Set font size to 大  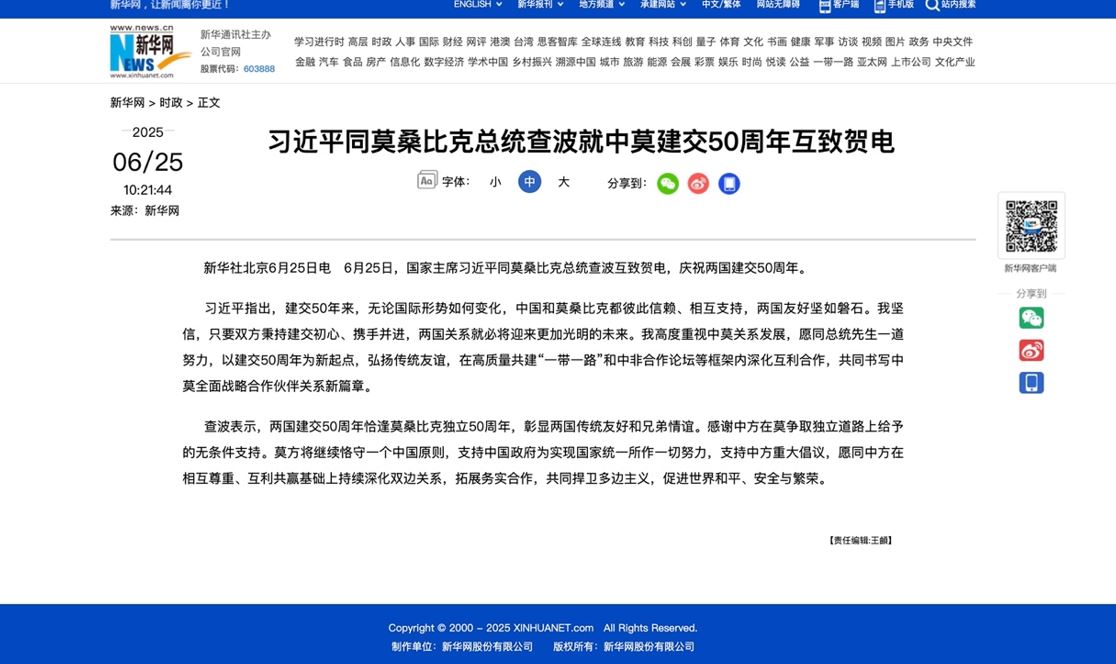pos(564,182)
